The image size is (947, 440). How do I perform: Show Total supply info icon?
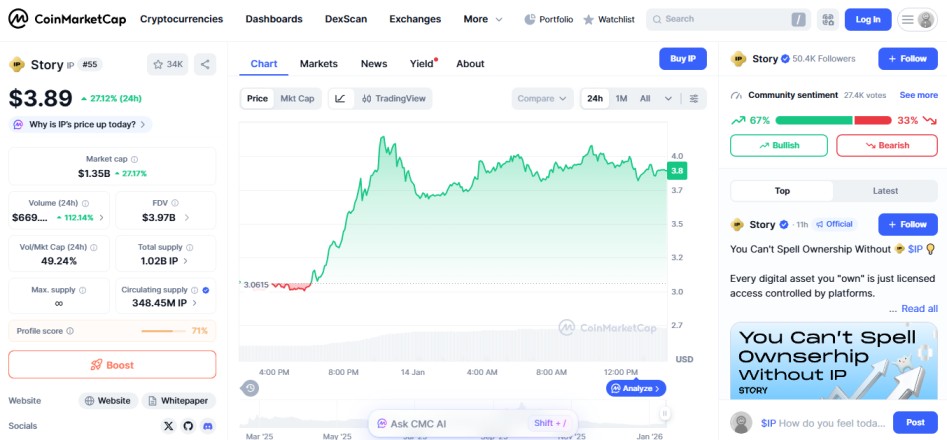pos(190,247)
